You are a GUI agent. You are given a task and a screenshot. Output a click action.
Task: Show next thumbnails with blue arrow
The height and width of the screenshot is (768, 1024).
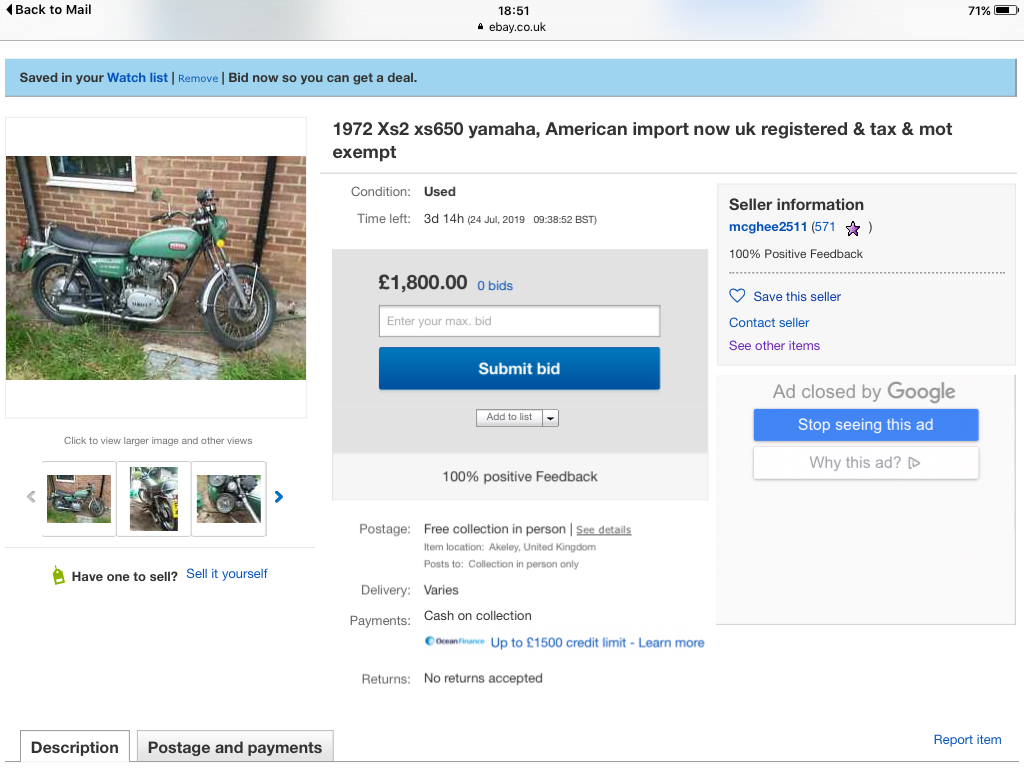[x=279, y=497]
